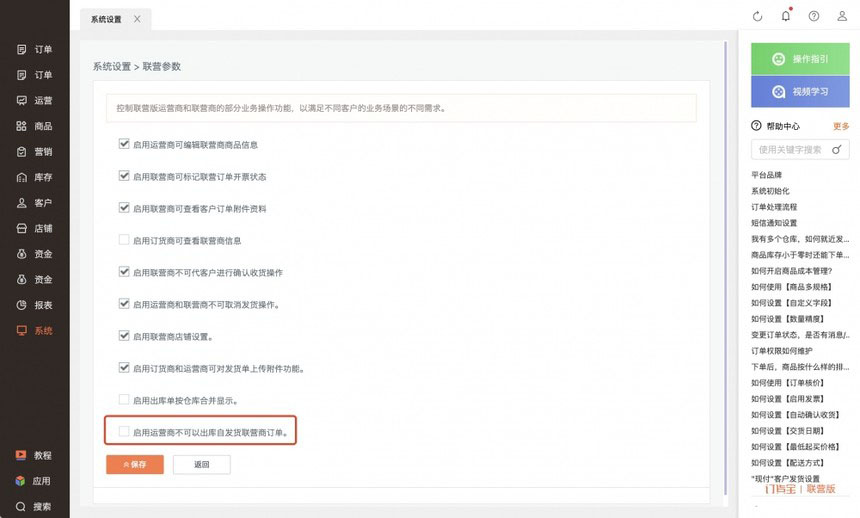The width and height of the screenshot is (860, 518).
Task: Open the user account profile icon
Action: pyautogui.click(x=842, y=16)
